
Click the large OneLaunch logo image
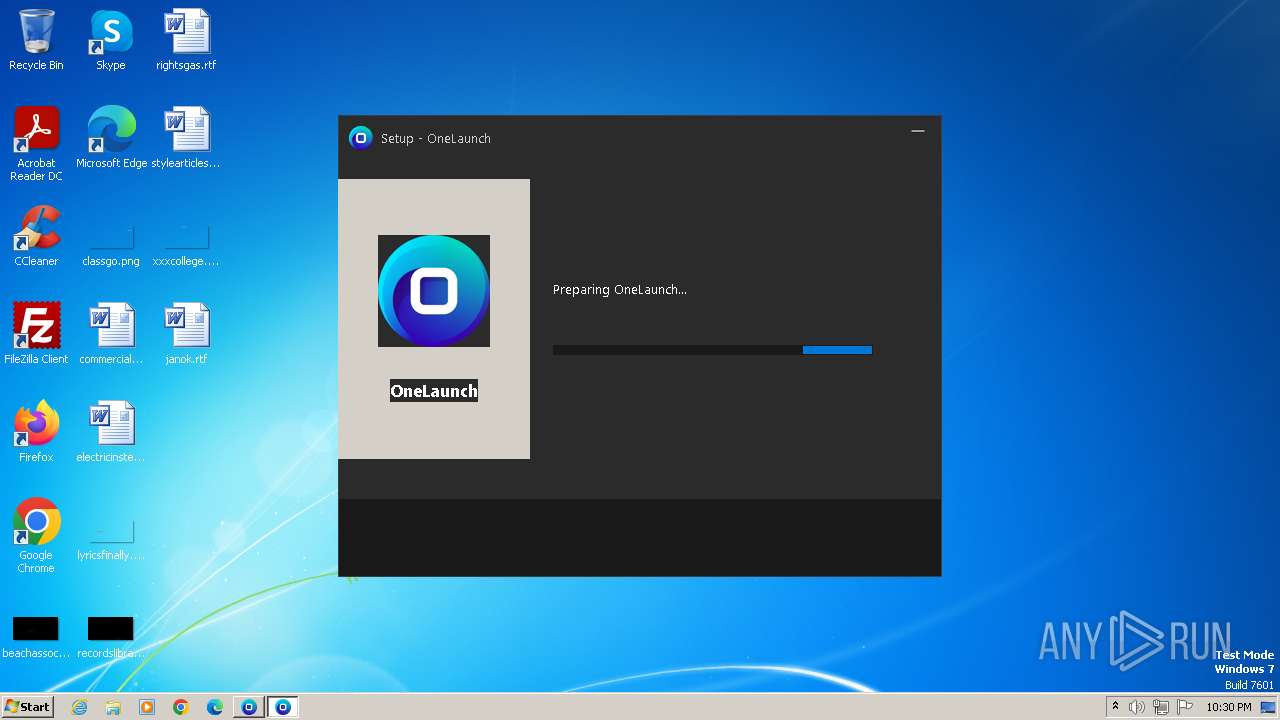(434, 291)
